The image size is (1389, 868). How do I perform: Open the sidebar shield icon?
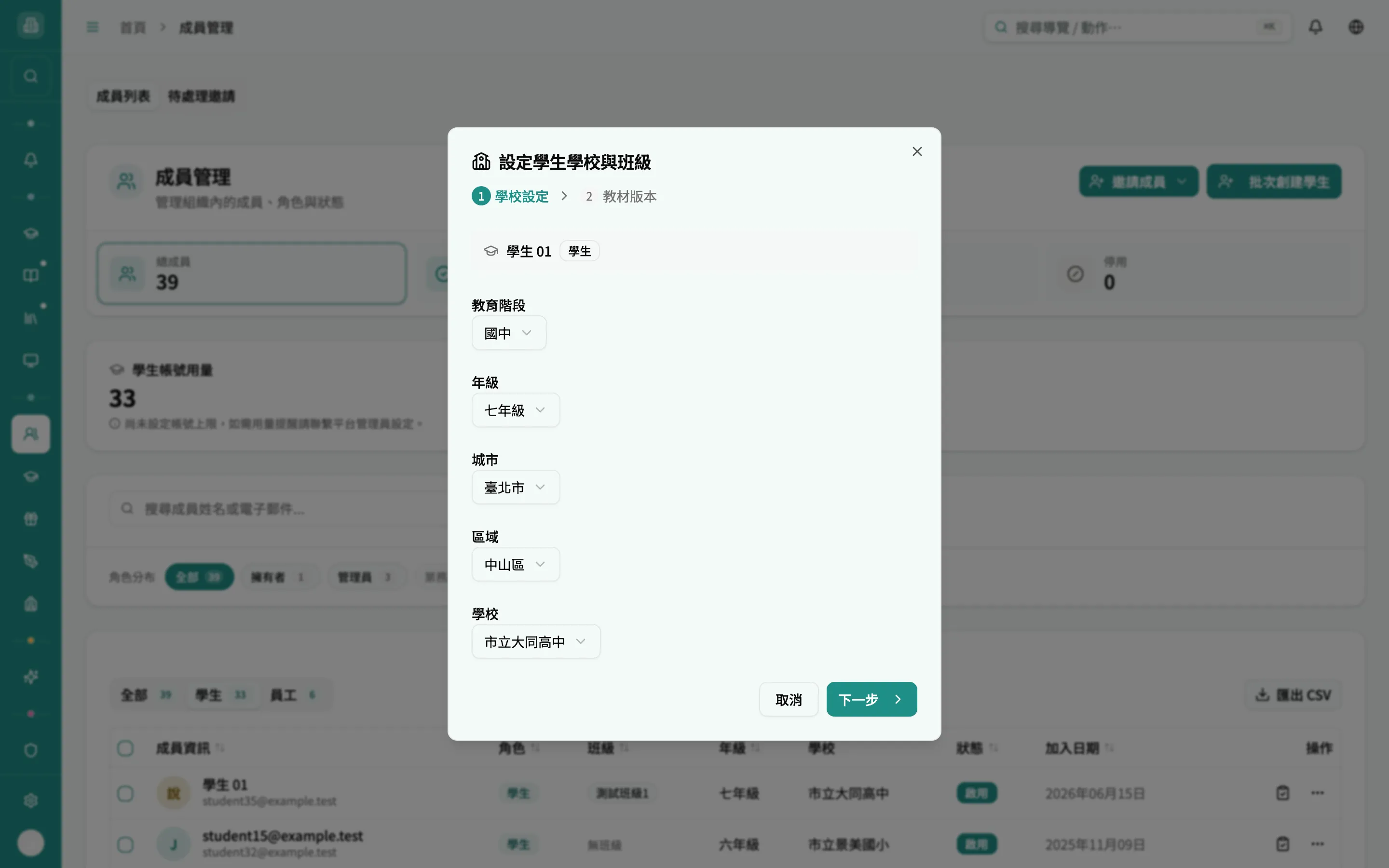click(x=31, y=750)
